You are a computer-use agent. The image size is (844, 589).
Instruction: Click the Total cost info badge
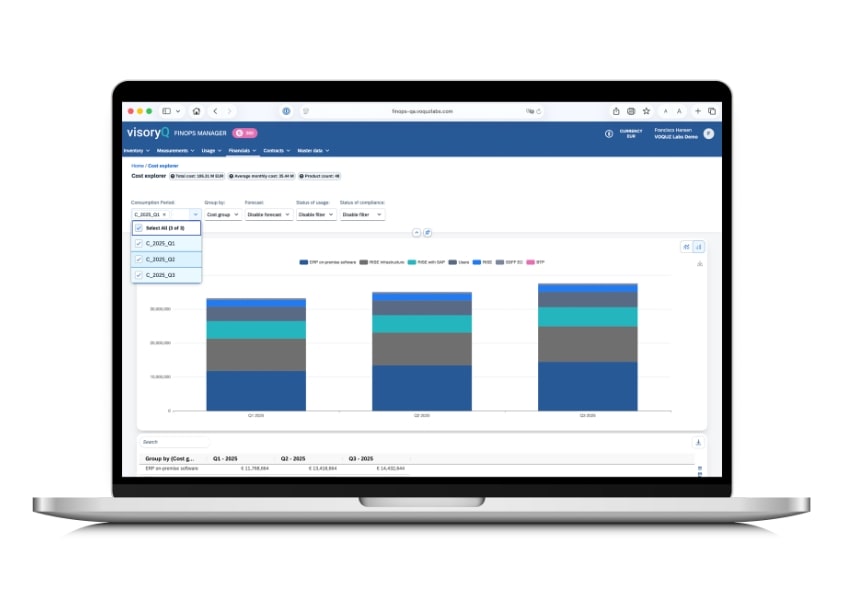point(197,176)
